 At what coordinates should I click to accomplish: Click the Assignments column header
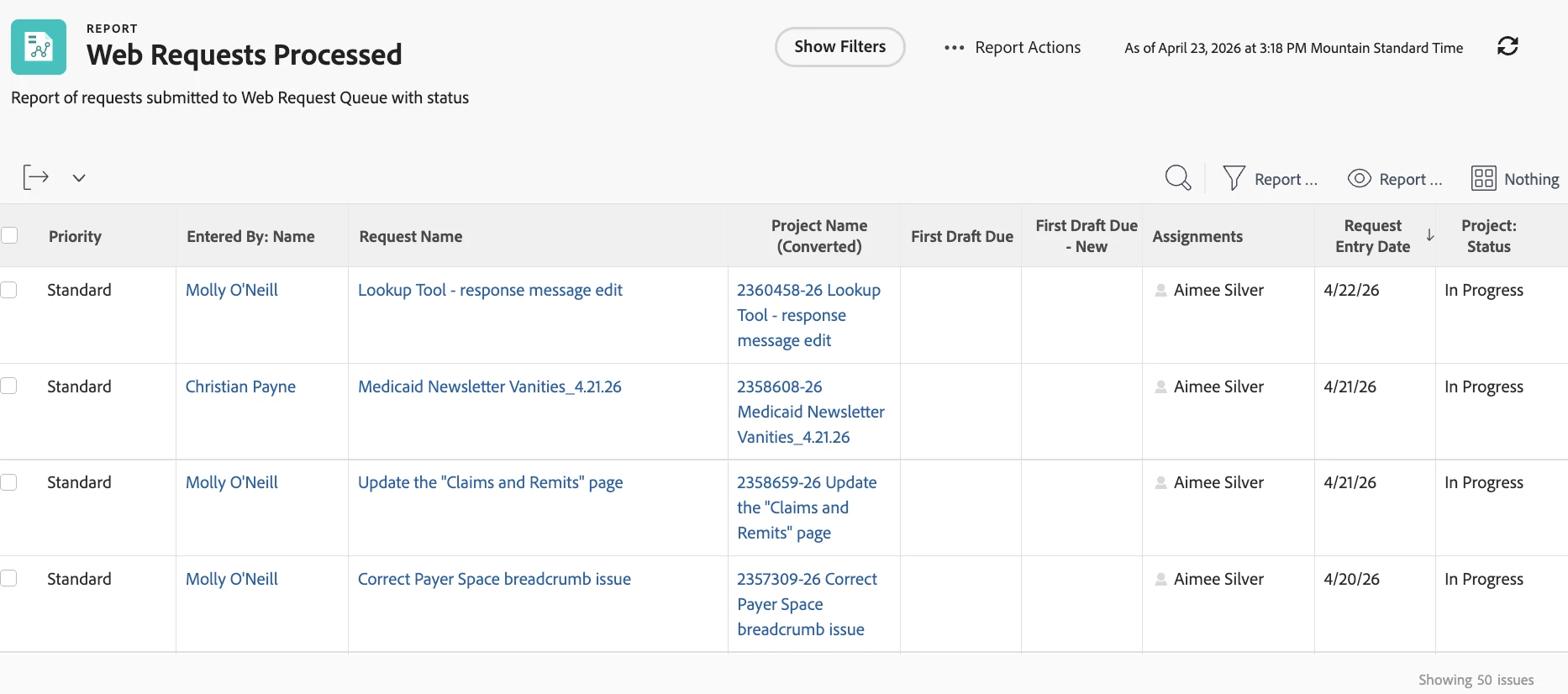1197,236
